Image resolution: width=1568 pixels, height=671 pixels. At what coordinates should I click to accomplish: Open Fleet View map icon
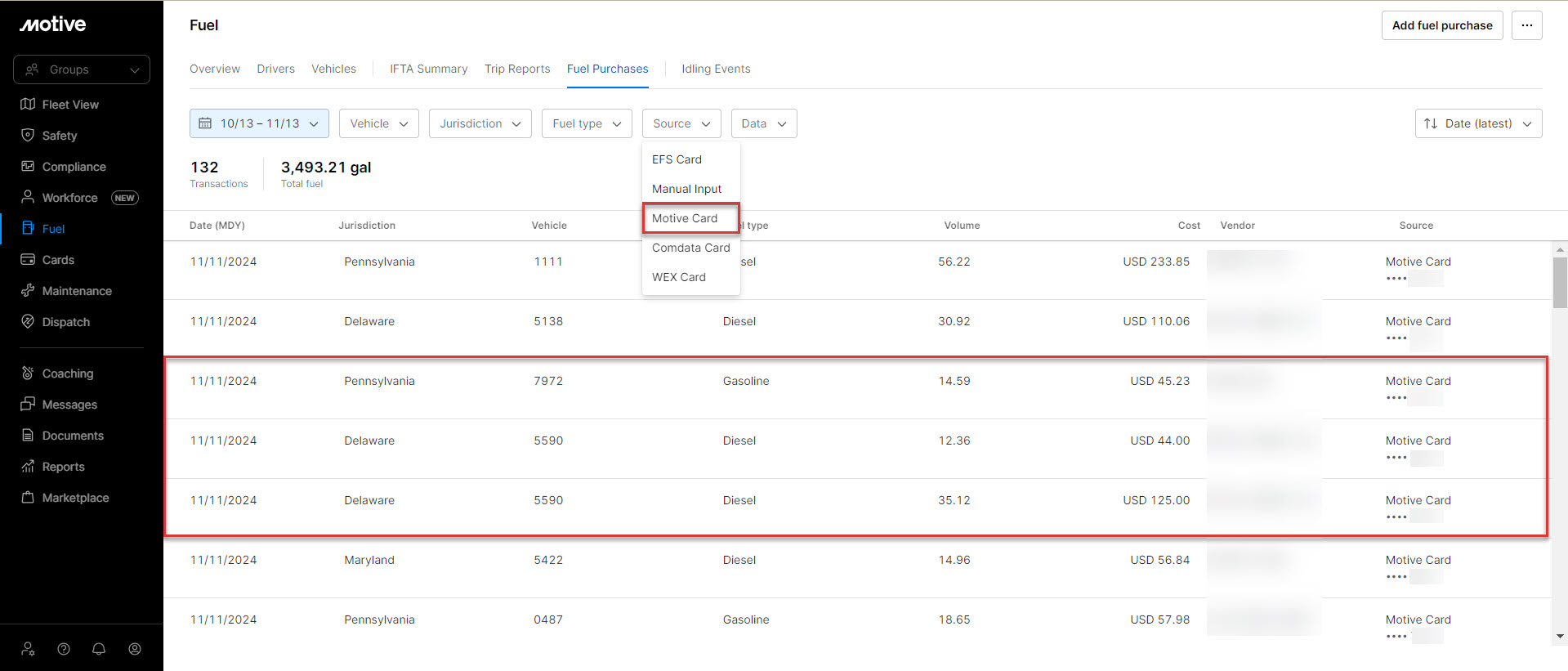pyautogui.click(x=28, y=104)
